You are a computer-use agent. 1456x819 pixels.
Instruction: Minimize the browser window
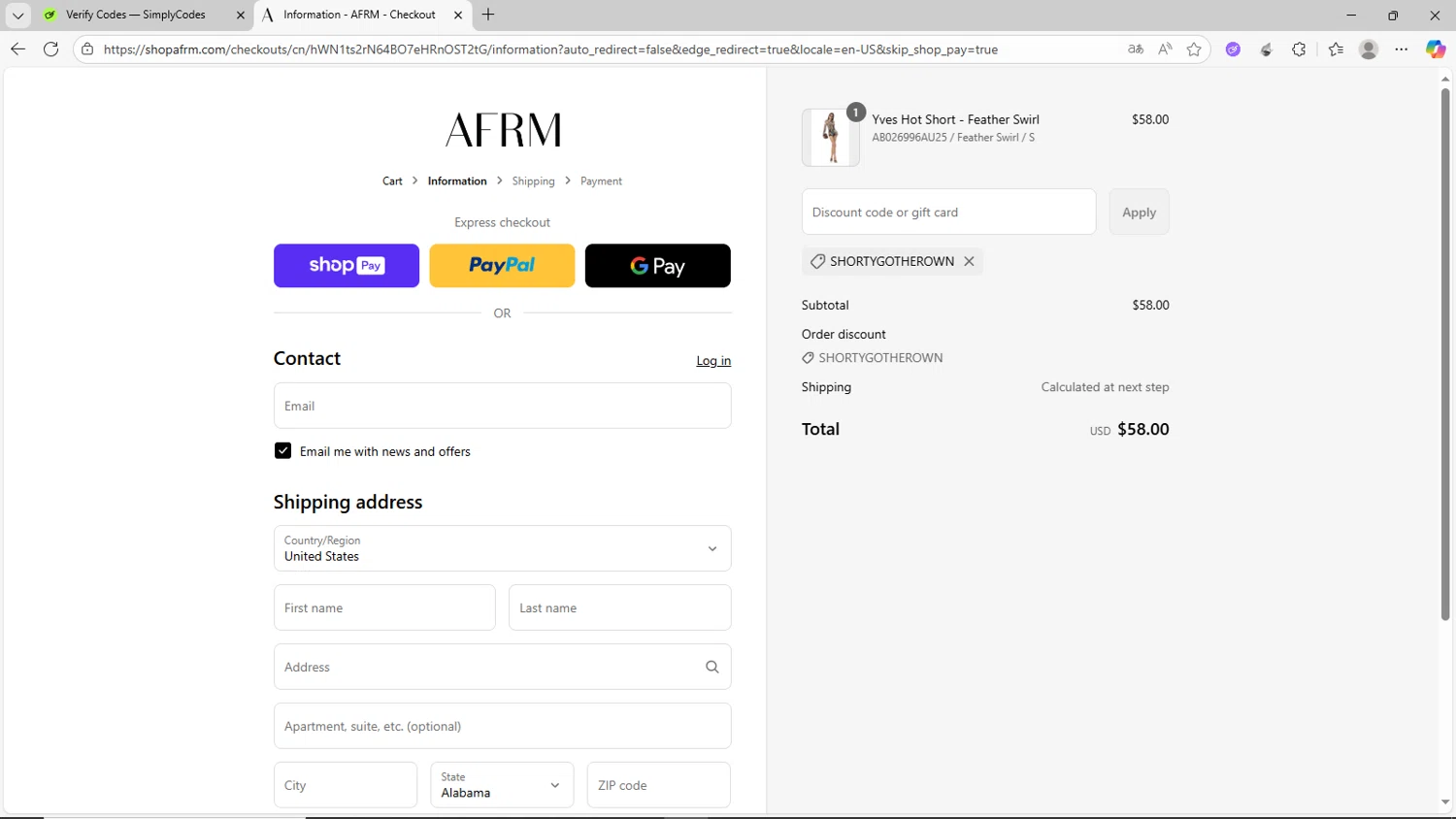pos(1350,15)
